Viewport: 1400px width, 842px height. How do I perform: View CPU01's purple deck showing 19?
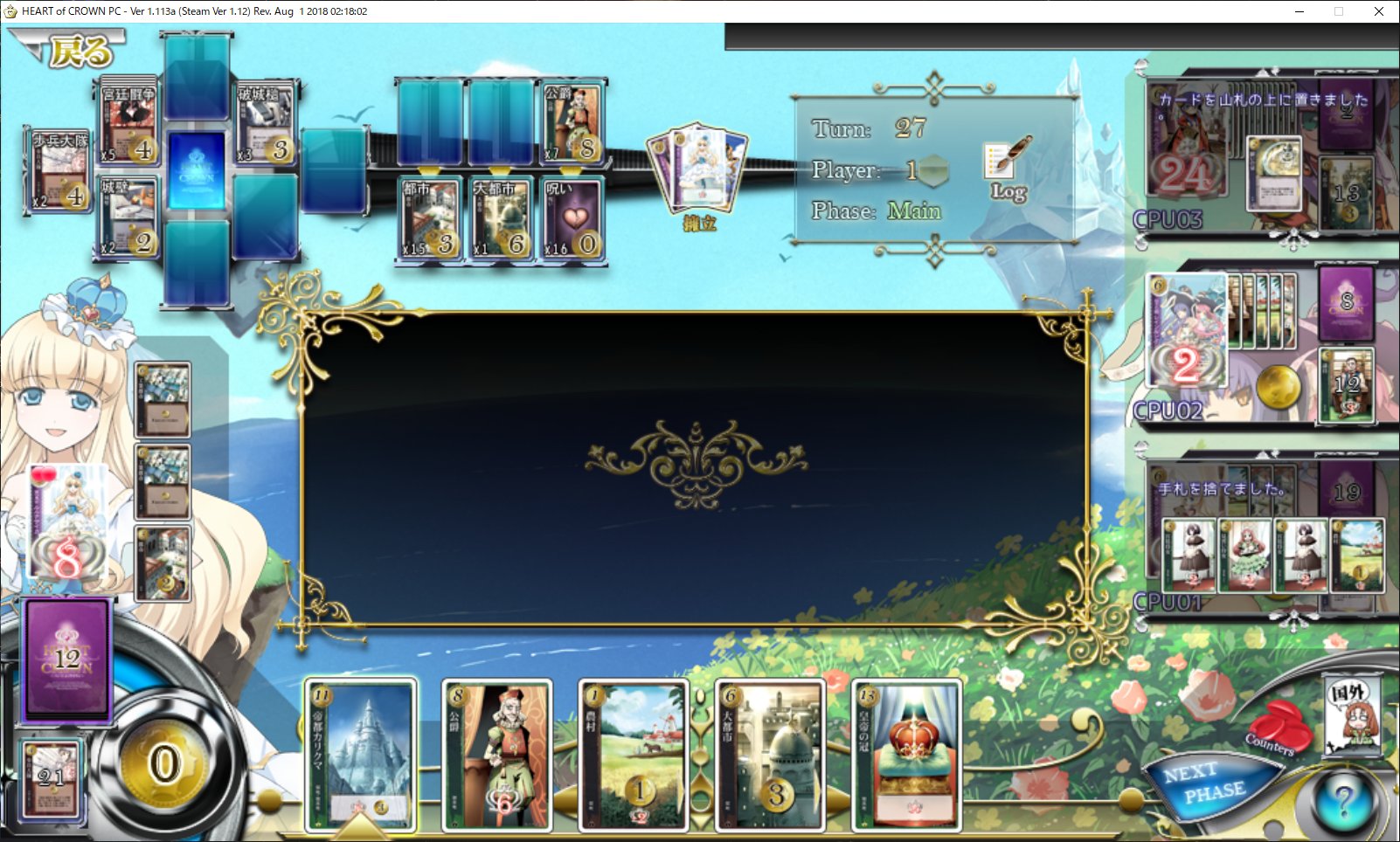1347,489
